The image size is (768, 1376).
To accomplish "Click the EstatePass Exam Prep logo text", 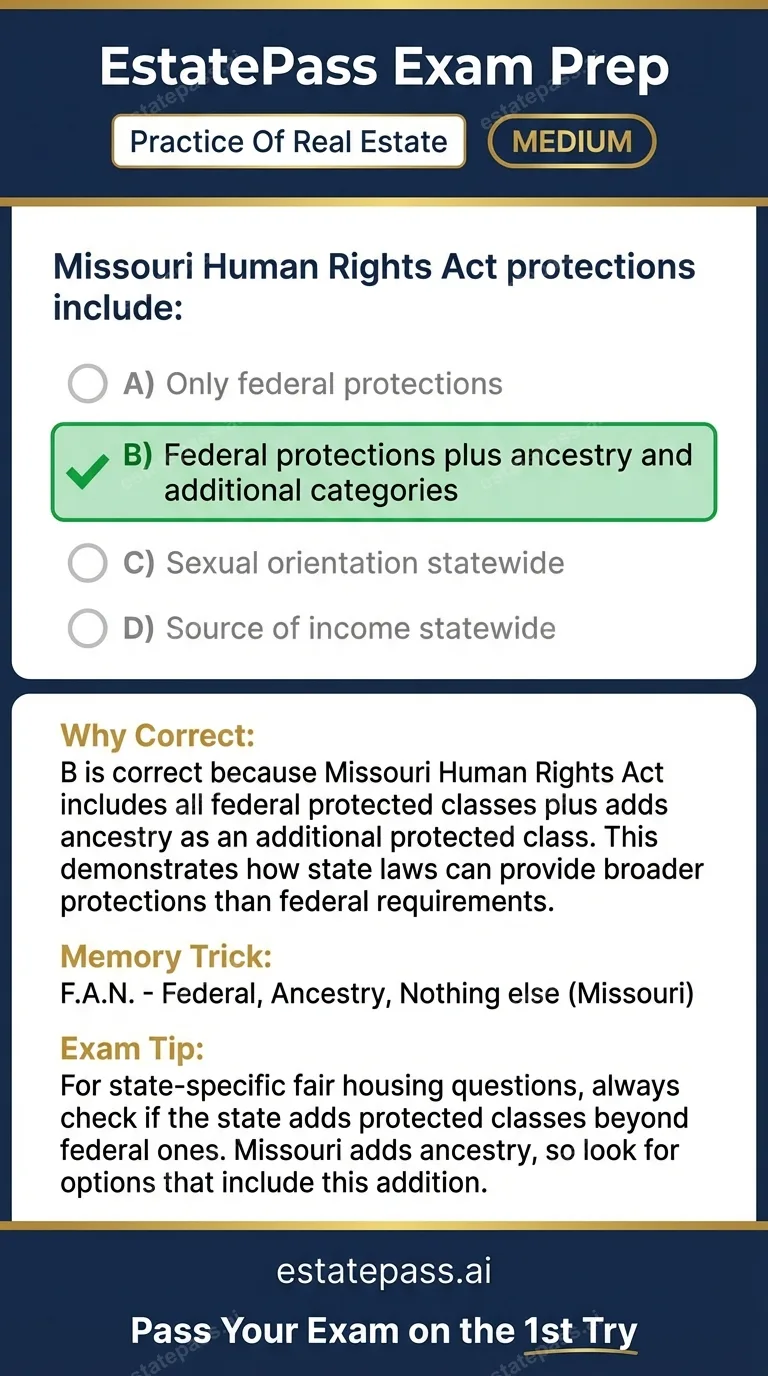I will [384, 66].
